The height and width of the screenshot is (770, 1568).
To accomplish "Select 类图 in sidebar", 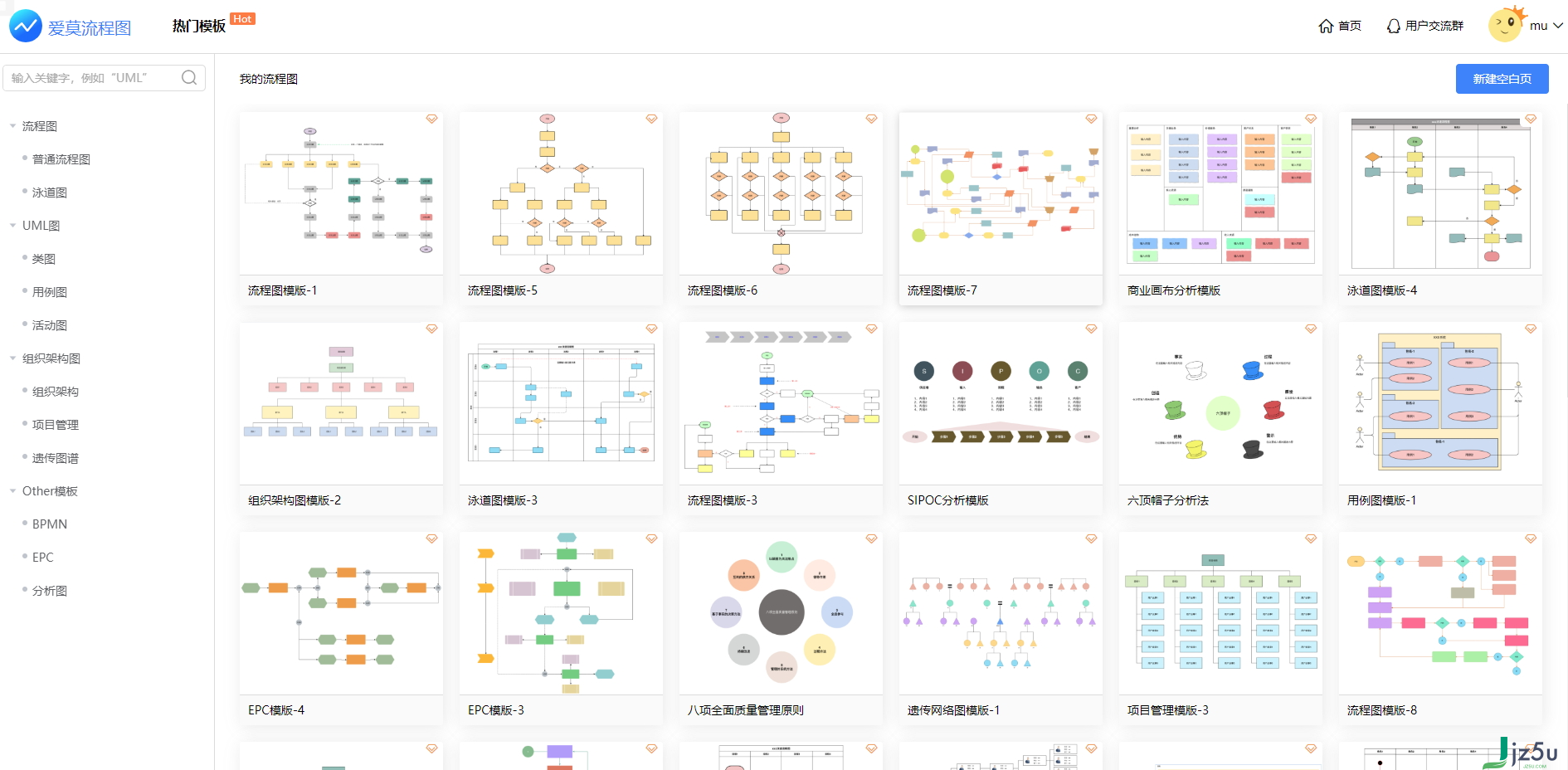I will pyautogui.click(x=44, y=259).
